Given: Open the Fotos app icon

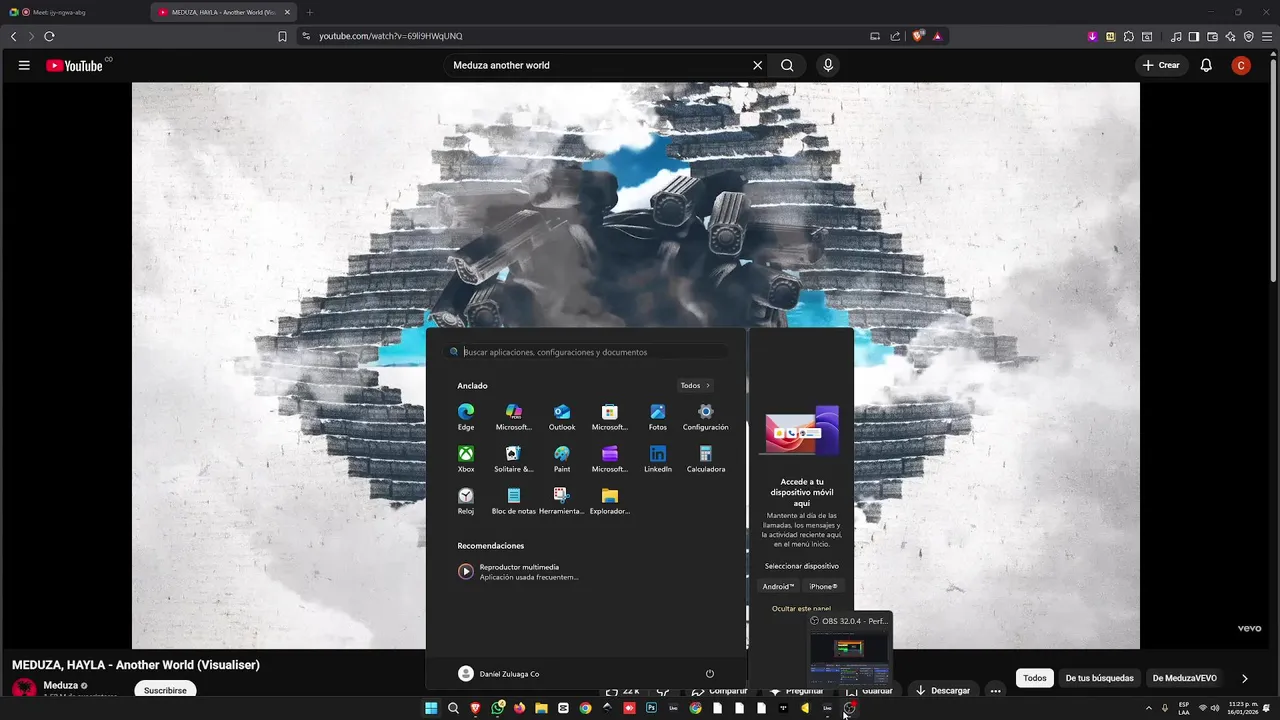Looking at the screenshot, I should (x=658, y=417).
